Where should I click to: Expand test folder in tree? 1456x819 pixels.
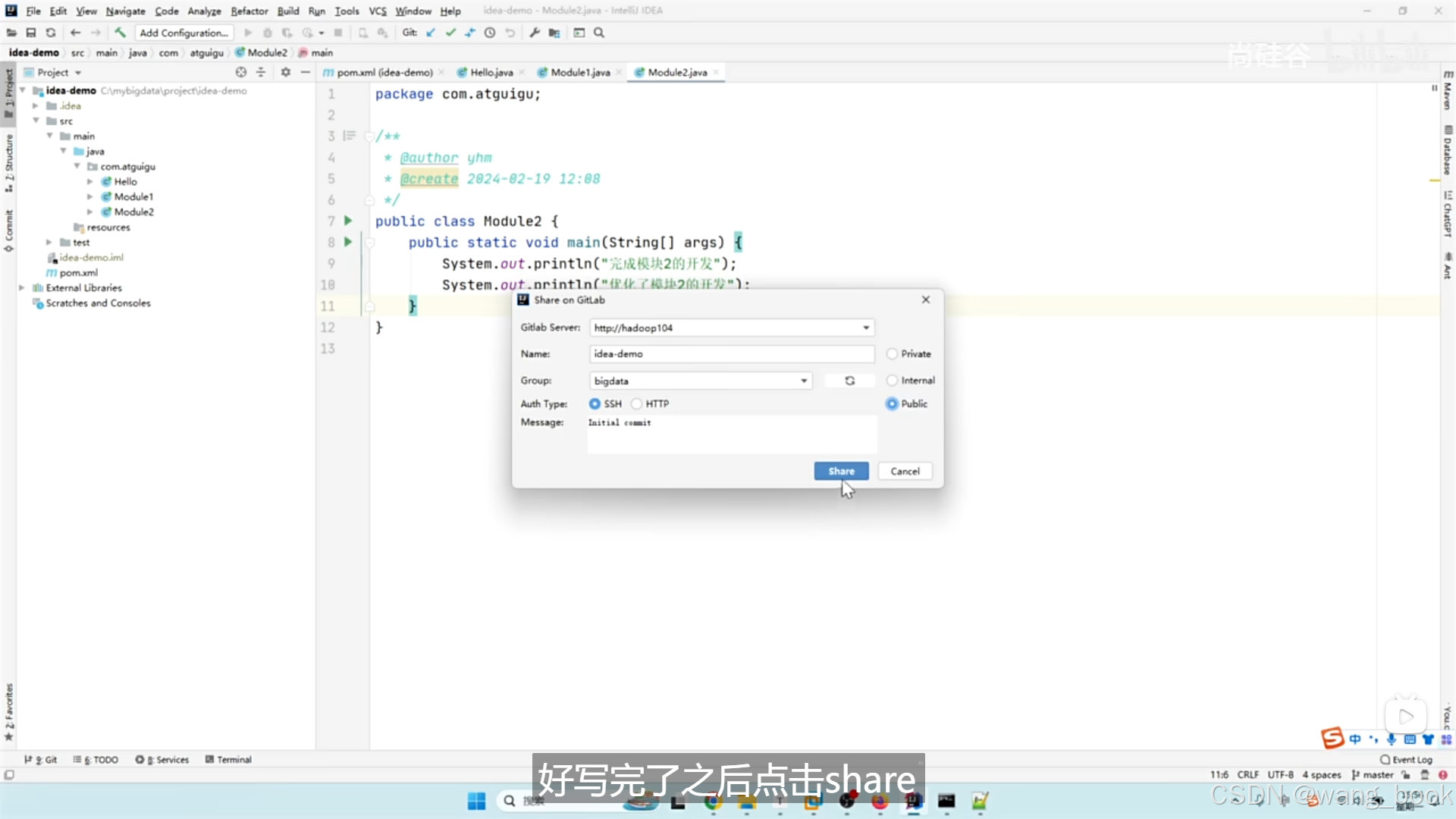[x=49, y=243]
